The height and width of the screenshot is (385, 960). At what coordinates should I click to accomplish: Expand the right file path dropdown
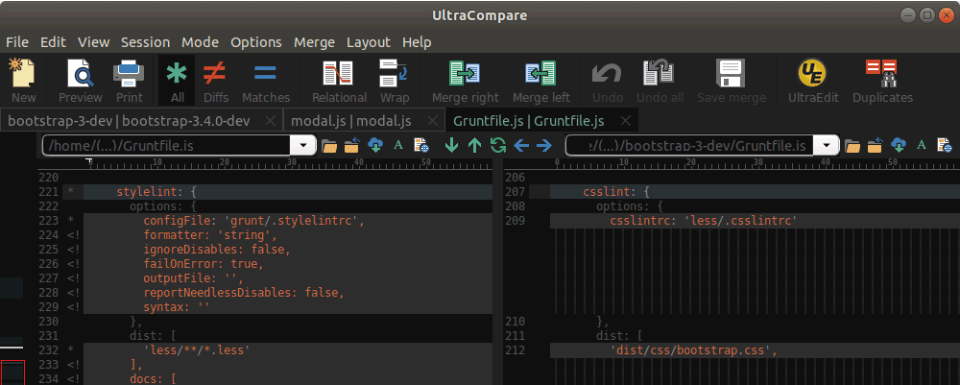point(827,146)
